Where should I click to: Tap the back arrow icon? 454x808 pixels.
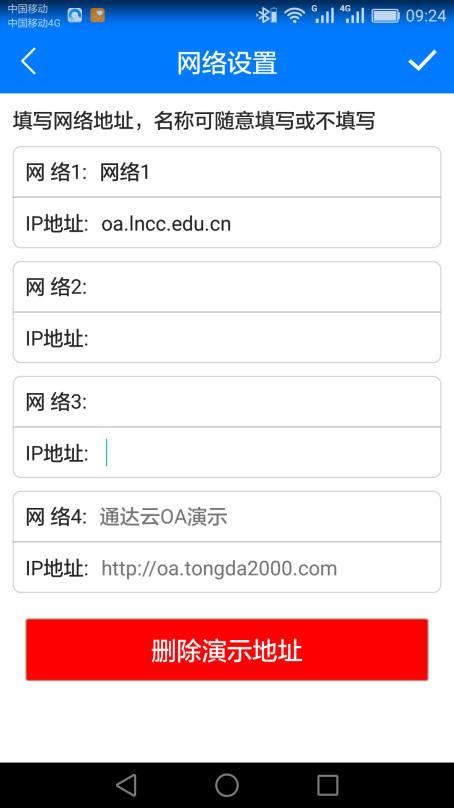(x=28, y=62)
